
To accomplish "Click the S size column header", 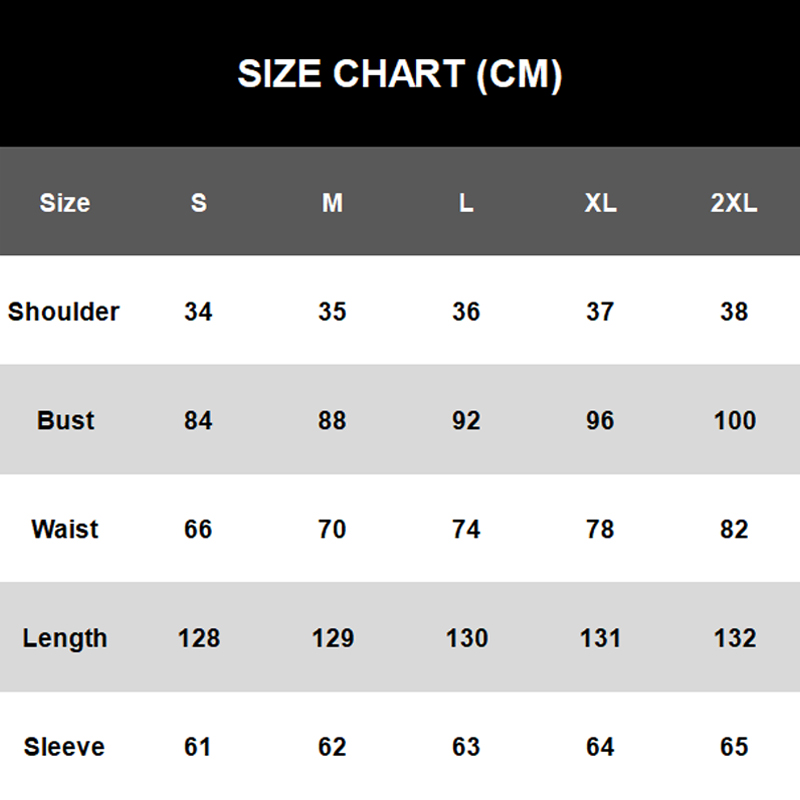I will (x=199, y=203).
